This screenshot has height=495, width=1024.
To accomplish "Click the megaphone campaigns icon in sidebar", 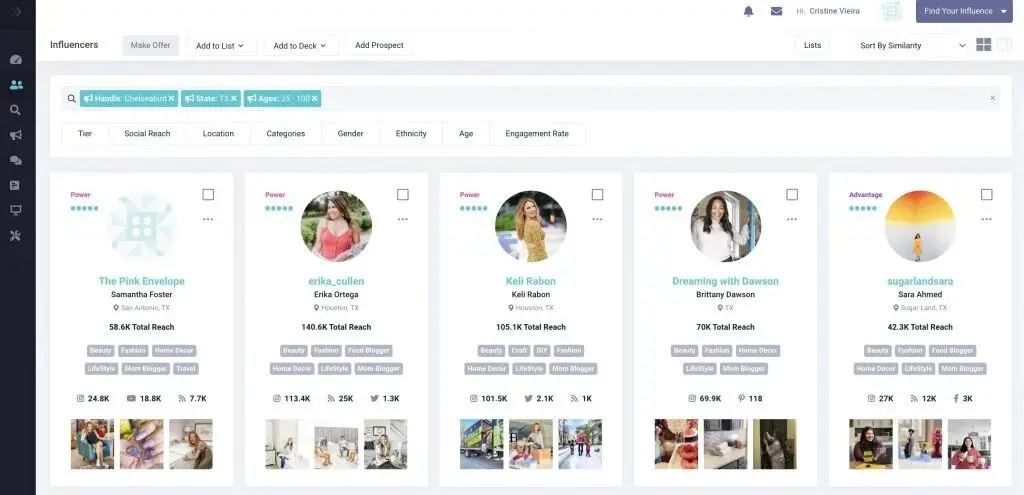I will click(16, 135).
